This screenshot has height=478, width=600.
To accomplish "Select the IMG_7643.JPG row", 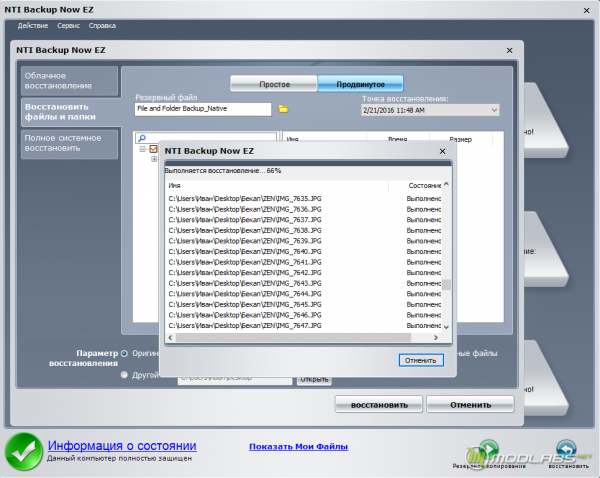I will 304,284.
